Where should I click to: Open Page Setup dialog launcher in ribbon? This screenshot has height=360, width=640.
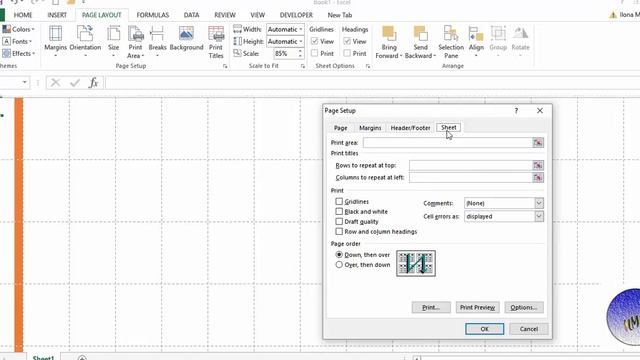(x=225, y=66)
